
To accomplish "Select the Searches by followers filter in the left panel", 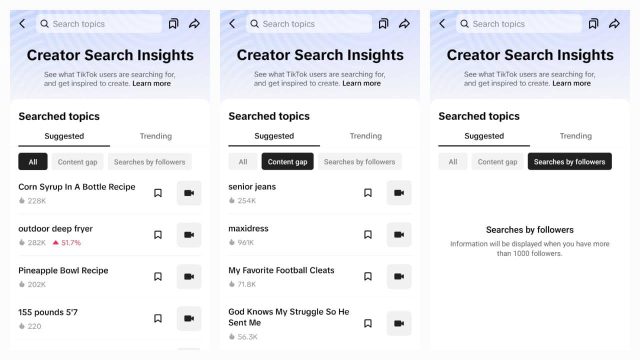I will pyautogui.click(x=150, y=162).
